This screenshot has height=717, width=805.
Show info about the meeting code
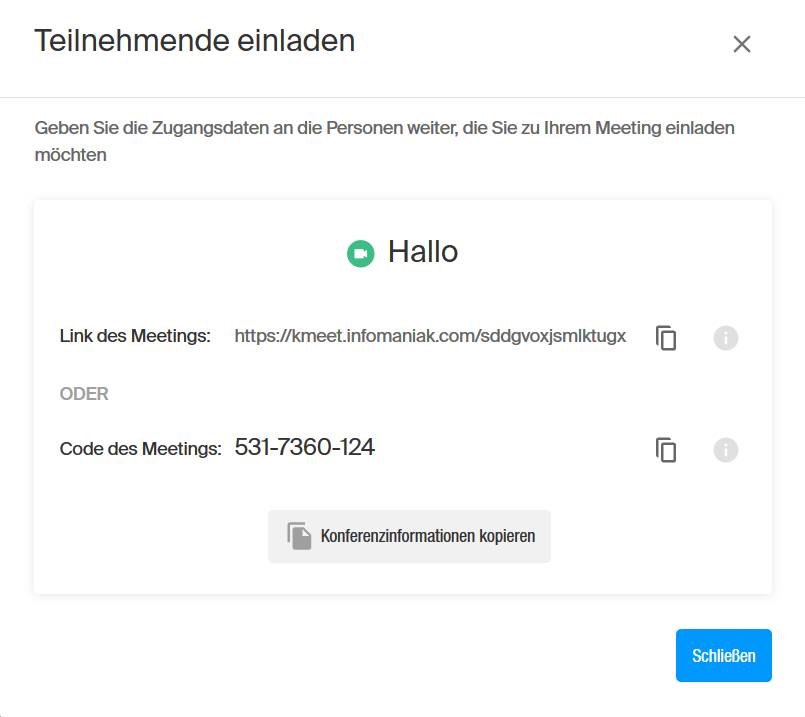coord(725,450)
